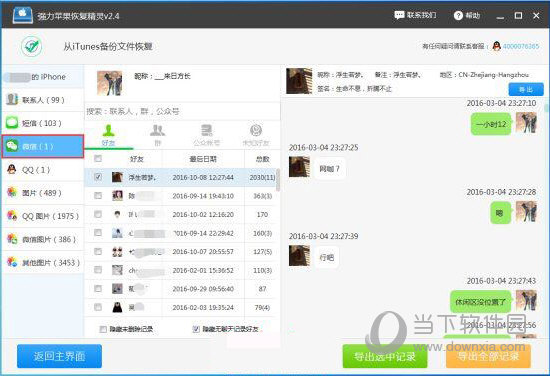Check the row dated 2016-09-29 09:56:40

click(x=98, y=288)
